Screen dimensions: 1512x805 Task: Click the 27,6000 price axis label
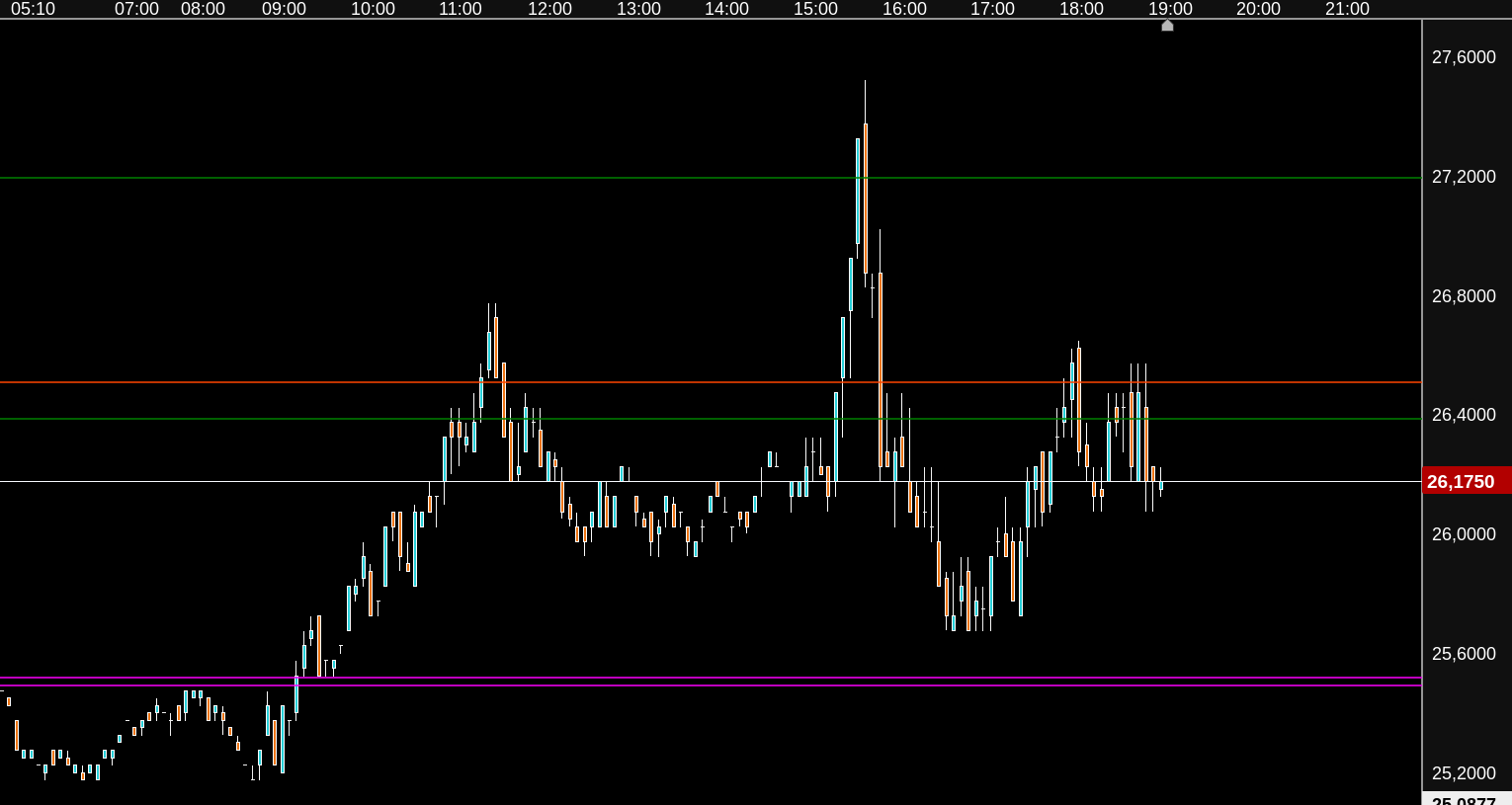1464,57
